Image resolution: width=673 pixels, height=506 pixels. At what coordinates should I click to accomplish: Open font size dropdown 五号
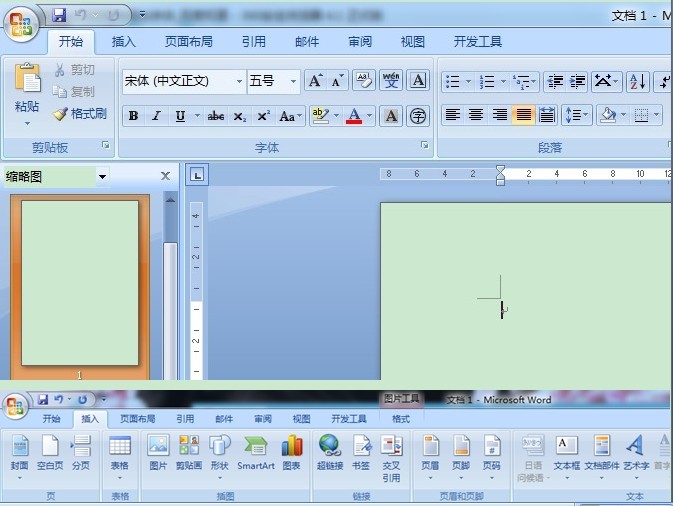(x=293, y=81)
